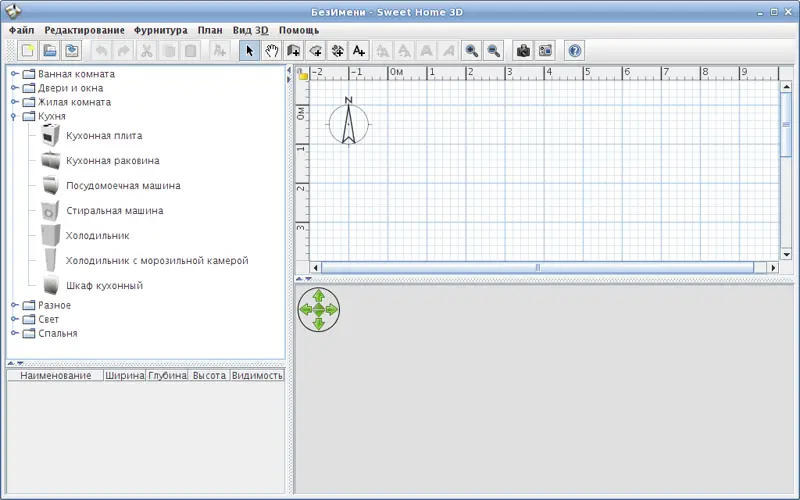The width and height of the screenshot is (800, 500).
Task: Click the Cut scissors icon
Action: pyautogui.click(x=146, y=51)
